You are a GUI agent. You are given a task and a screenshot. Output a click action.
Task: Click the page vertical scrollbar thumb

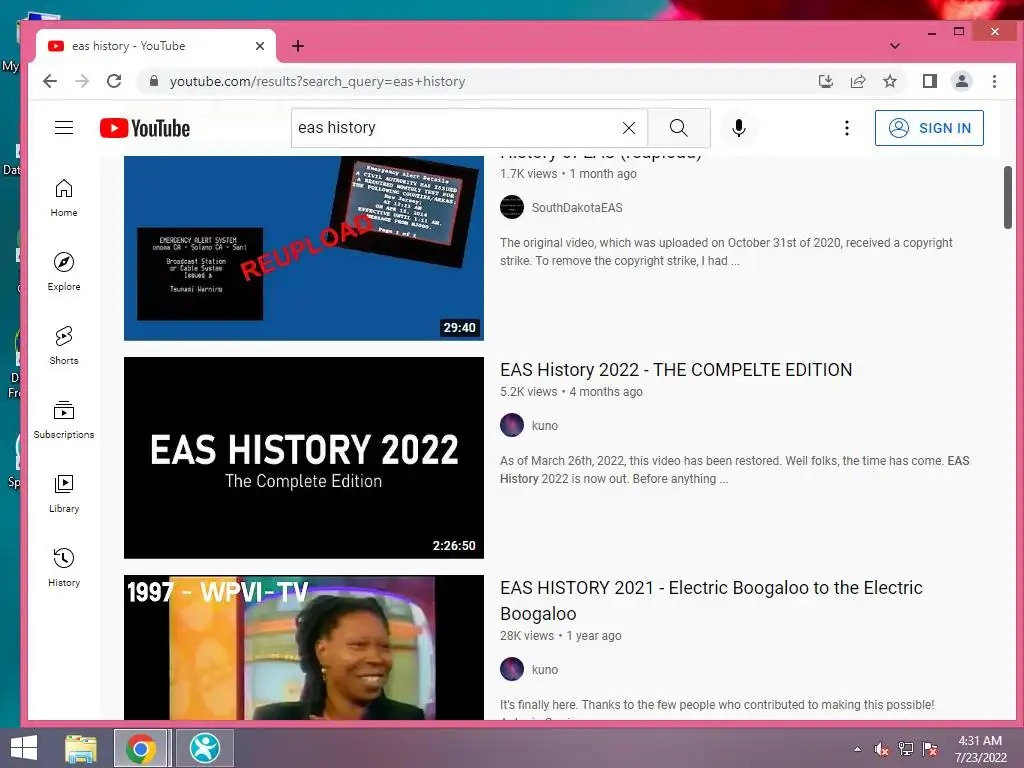coord(1008,197)
